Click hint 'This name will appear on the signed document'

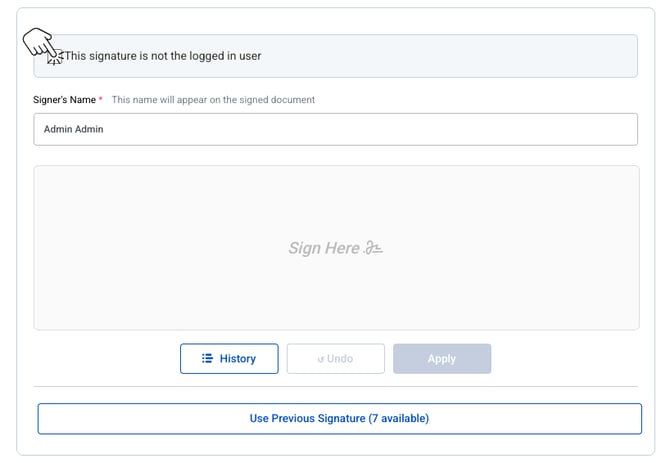[213, 100]
